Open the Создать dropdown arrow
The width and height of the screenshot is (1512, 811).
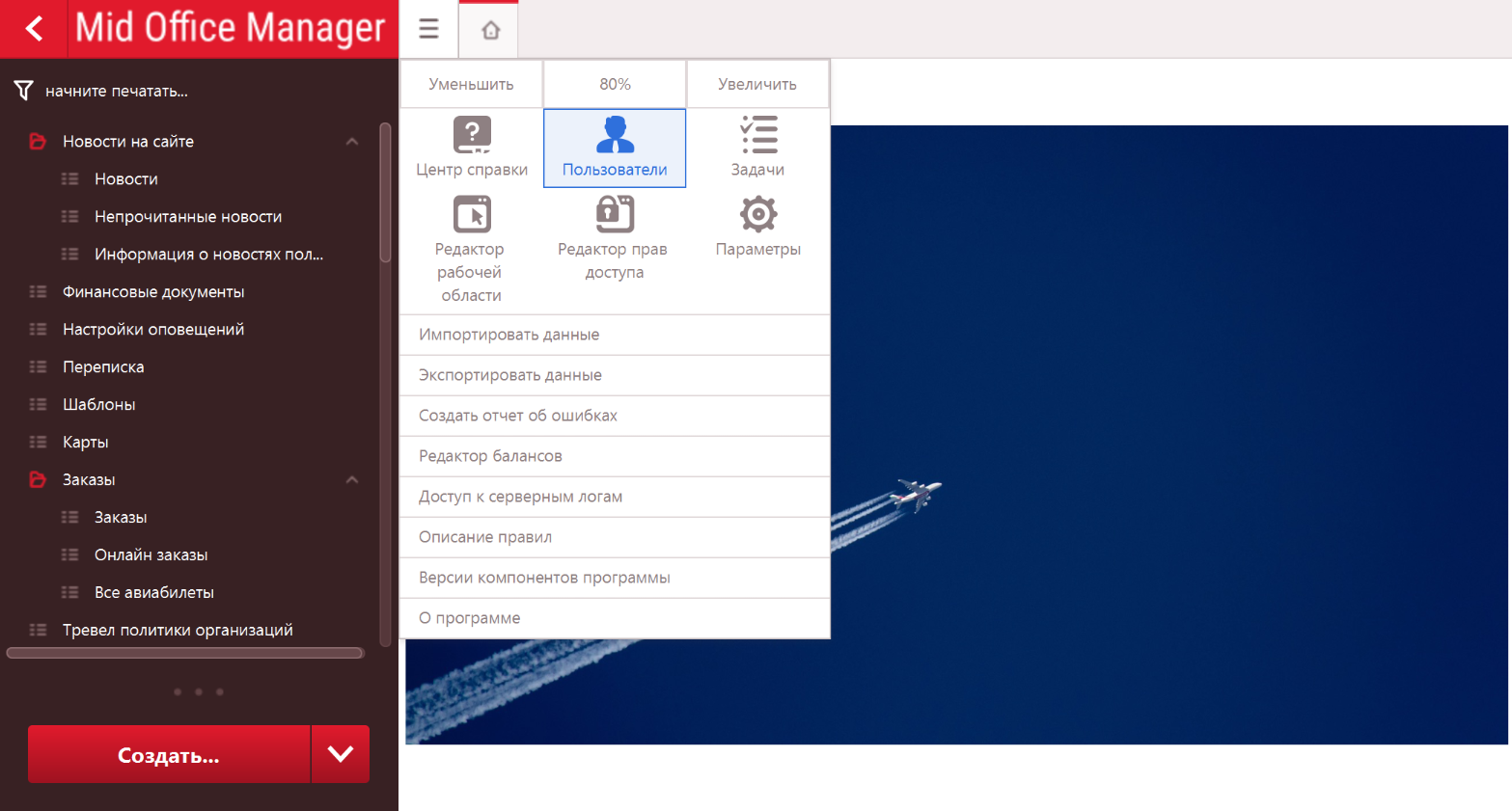tap(341, 754)
